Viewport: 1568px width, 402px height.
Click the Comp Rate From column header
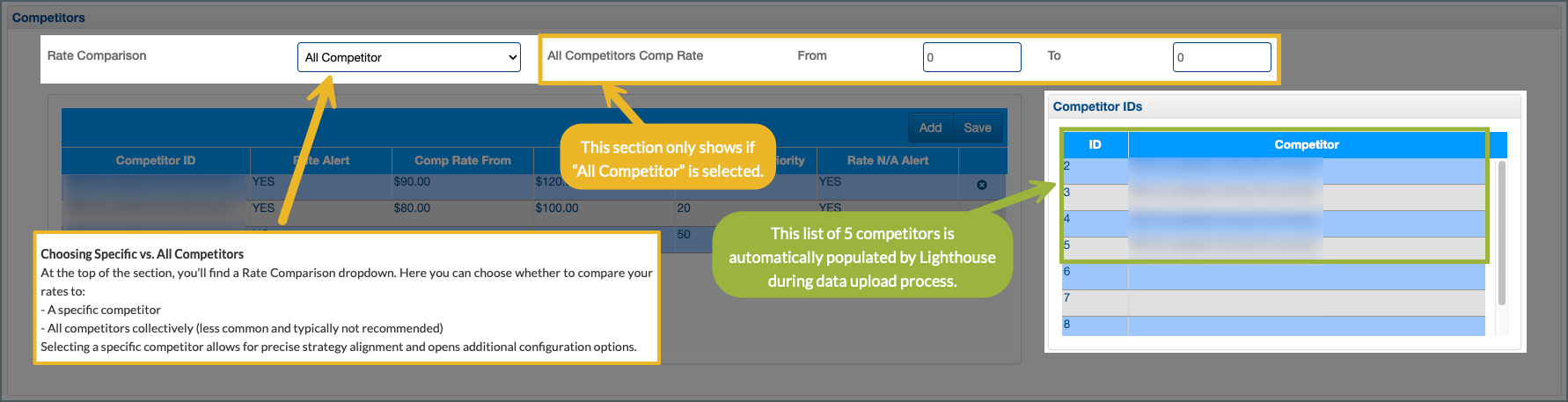[x=462, y=160]
